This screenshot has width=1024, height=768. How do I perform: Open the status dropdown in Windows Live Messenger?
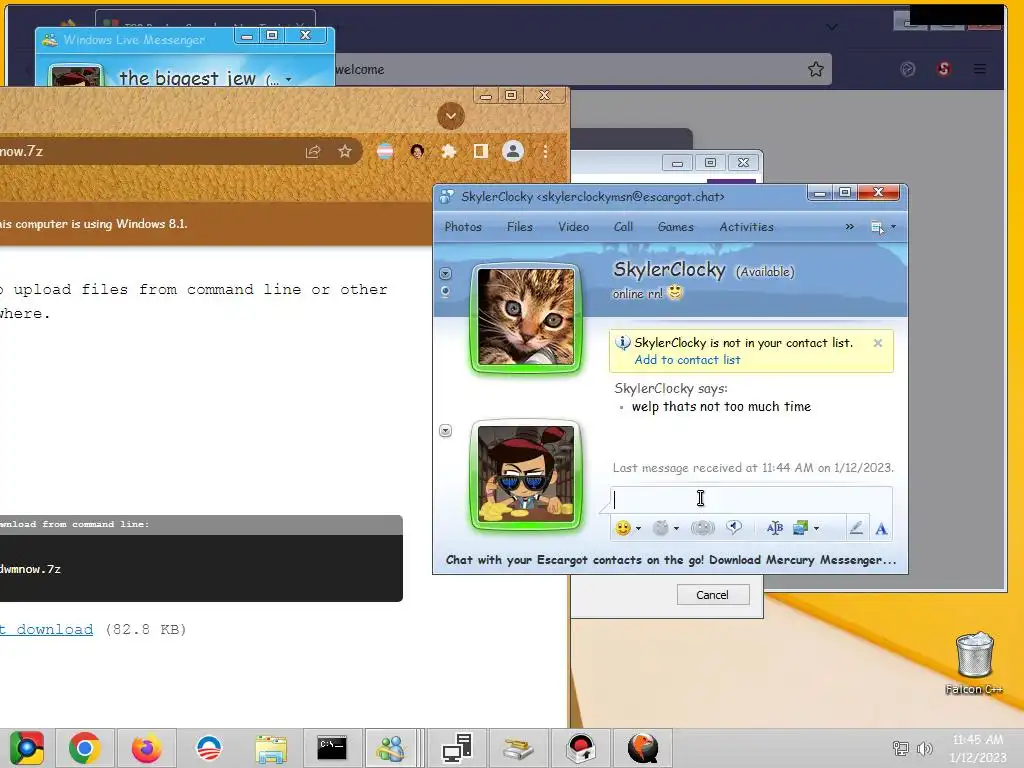tap(288, 80)
